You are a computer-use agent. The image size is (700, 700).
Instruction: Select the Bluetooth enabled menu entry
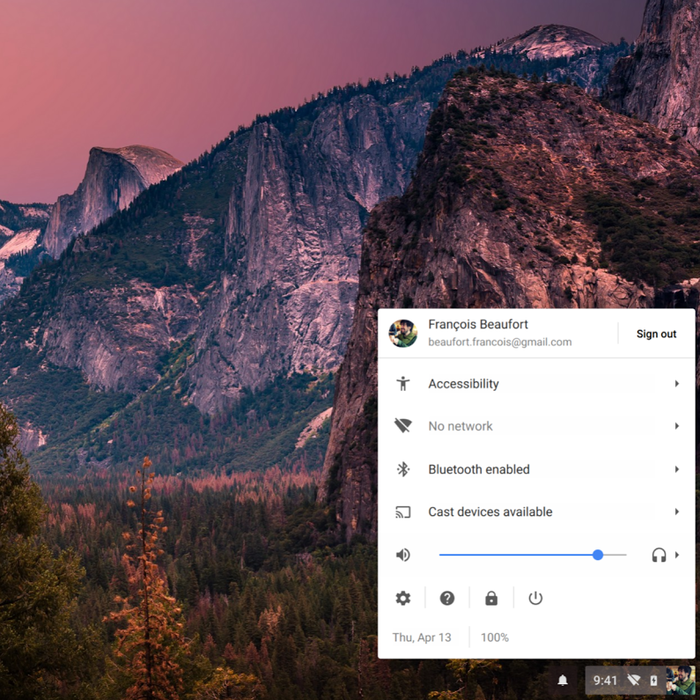click(x=479, y=469)
